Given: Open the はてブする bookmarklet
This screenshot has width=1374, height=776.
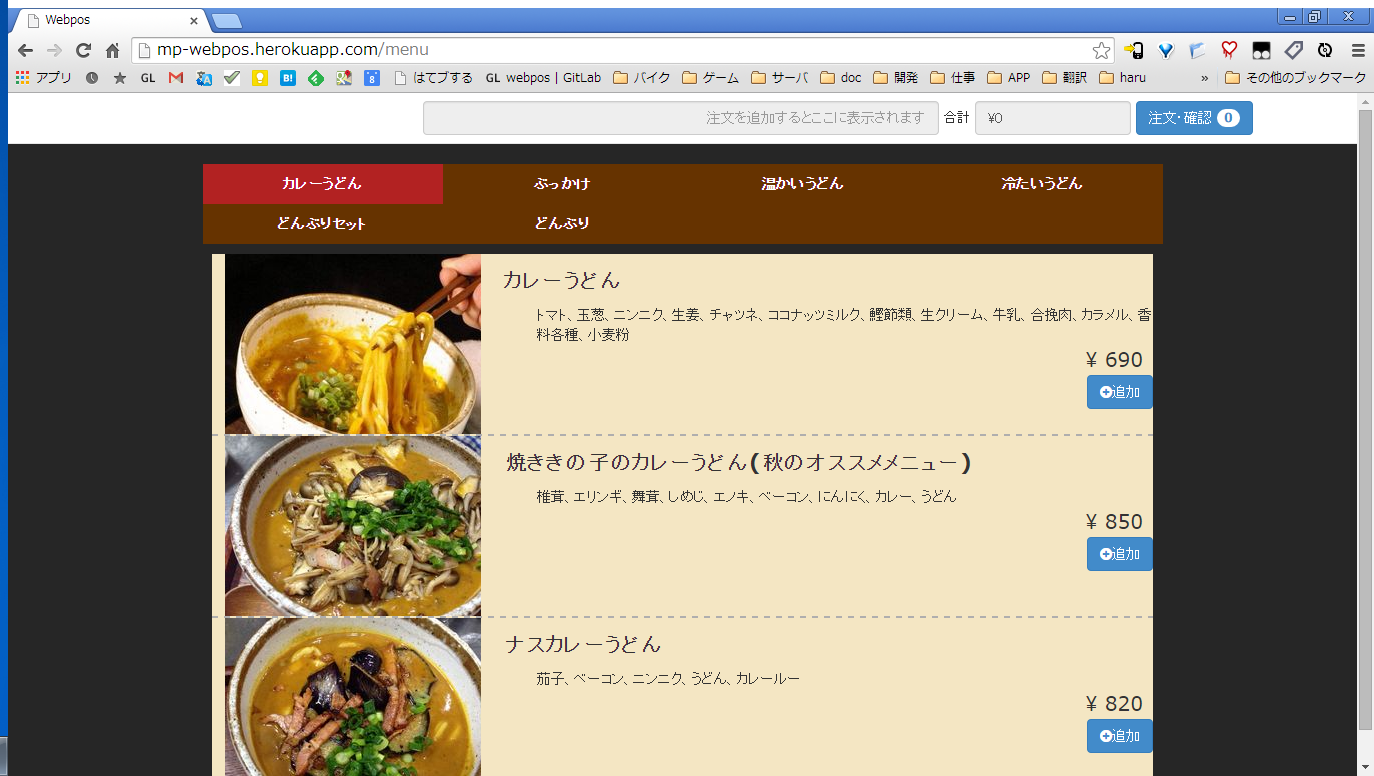Looking at the screenshot, I should pos(433,77).
